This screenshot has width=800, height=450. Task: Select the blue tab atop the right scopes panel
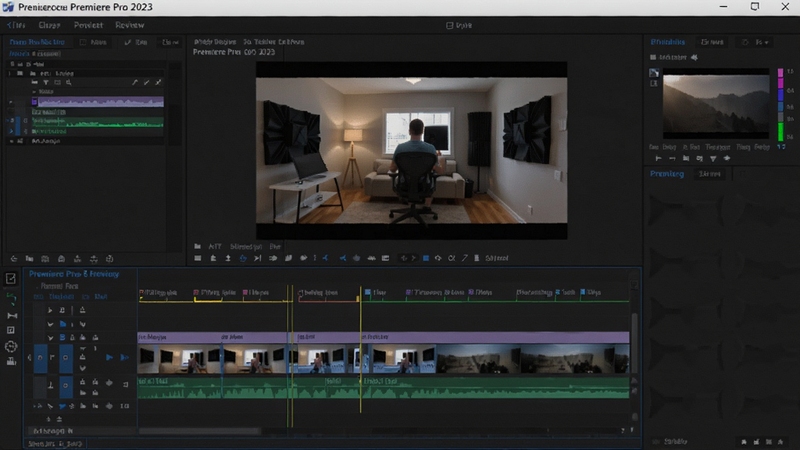(667, 42)
